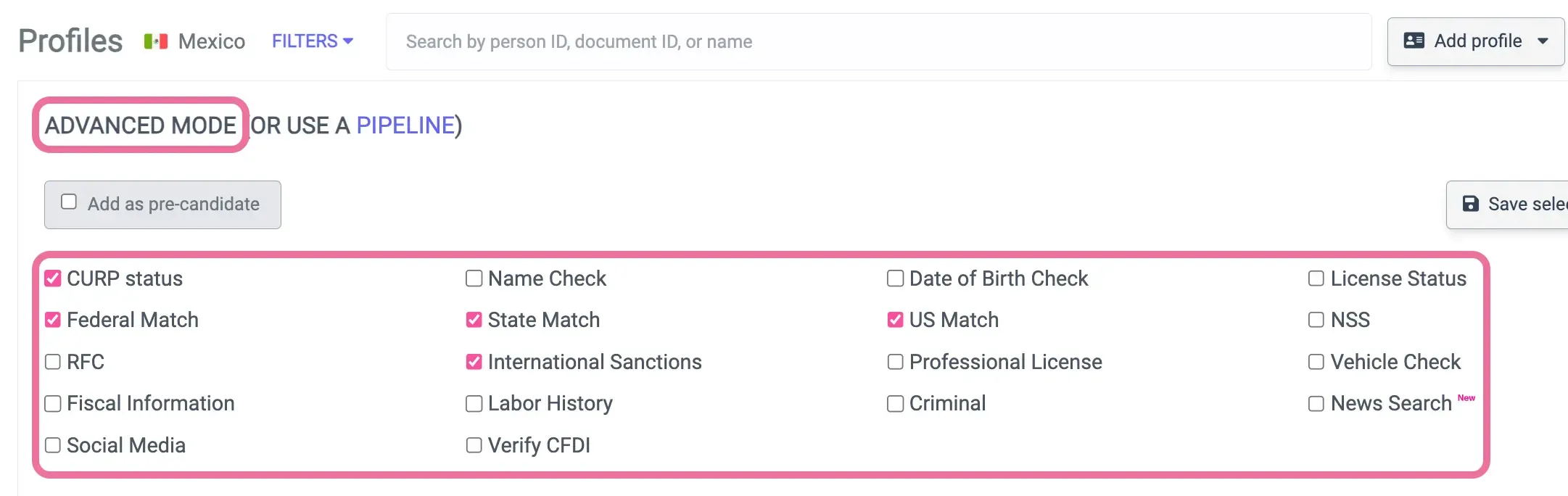This screenshot has height=496, width=1568.
Task: Enable the Labor History check
Action: [474, 403]
